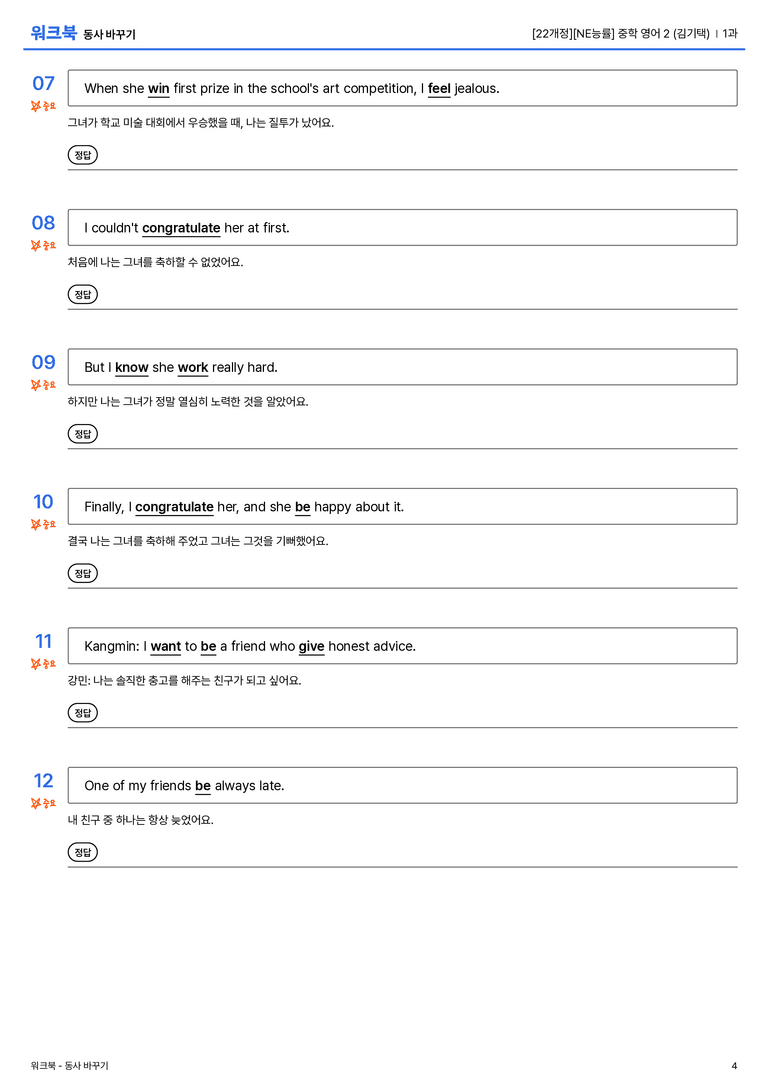The image size is (768, 1087).
Task: Click the question number 10 label
Action: click(43, 501)
